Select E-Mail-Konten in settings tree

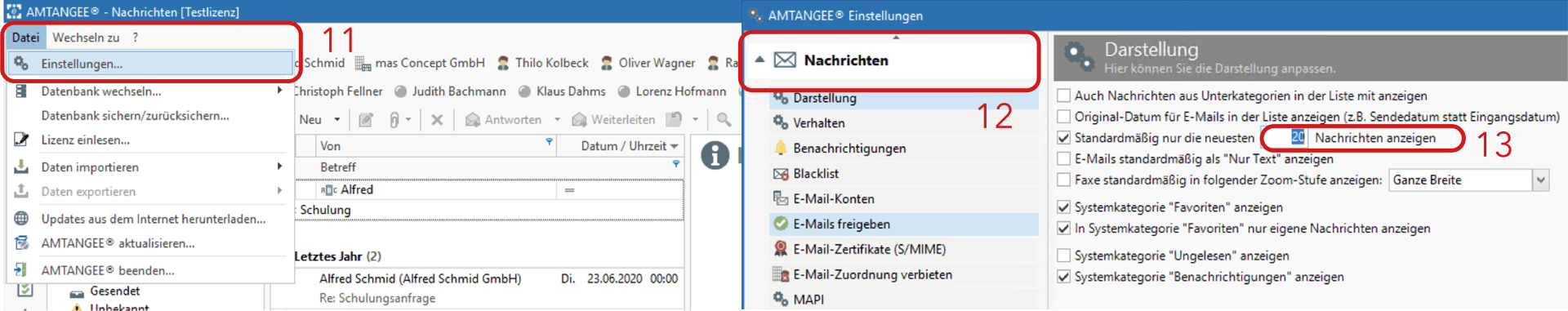[x=834, y=199]
